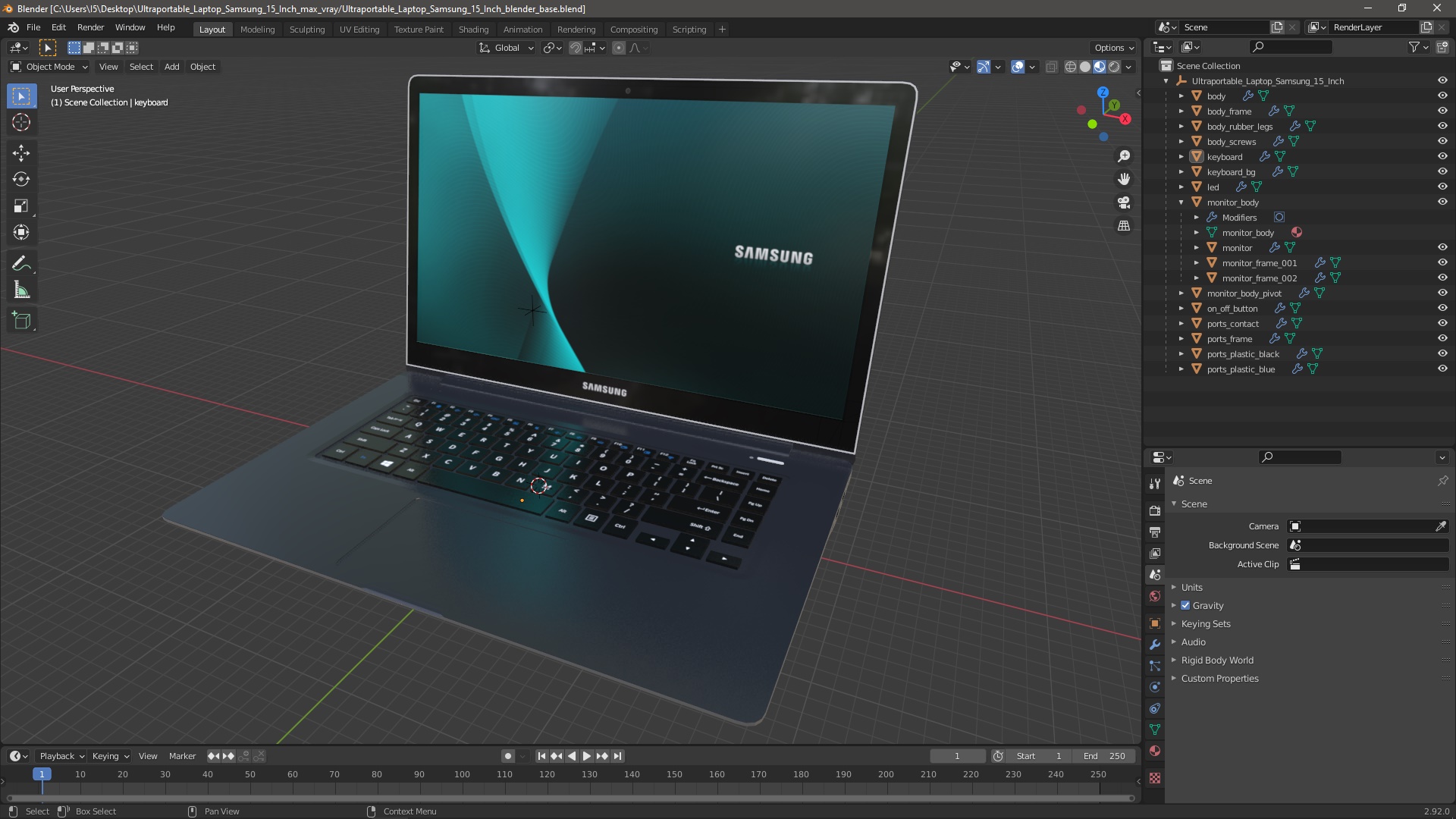Open the Object Mode dropdown
Screen dimensions: 1456x819
pyautogui.click(x=49, y=67)
